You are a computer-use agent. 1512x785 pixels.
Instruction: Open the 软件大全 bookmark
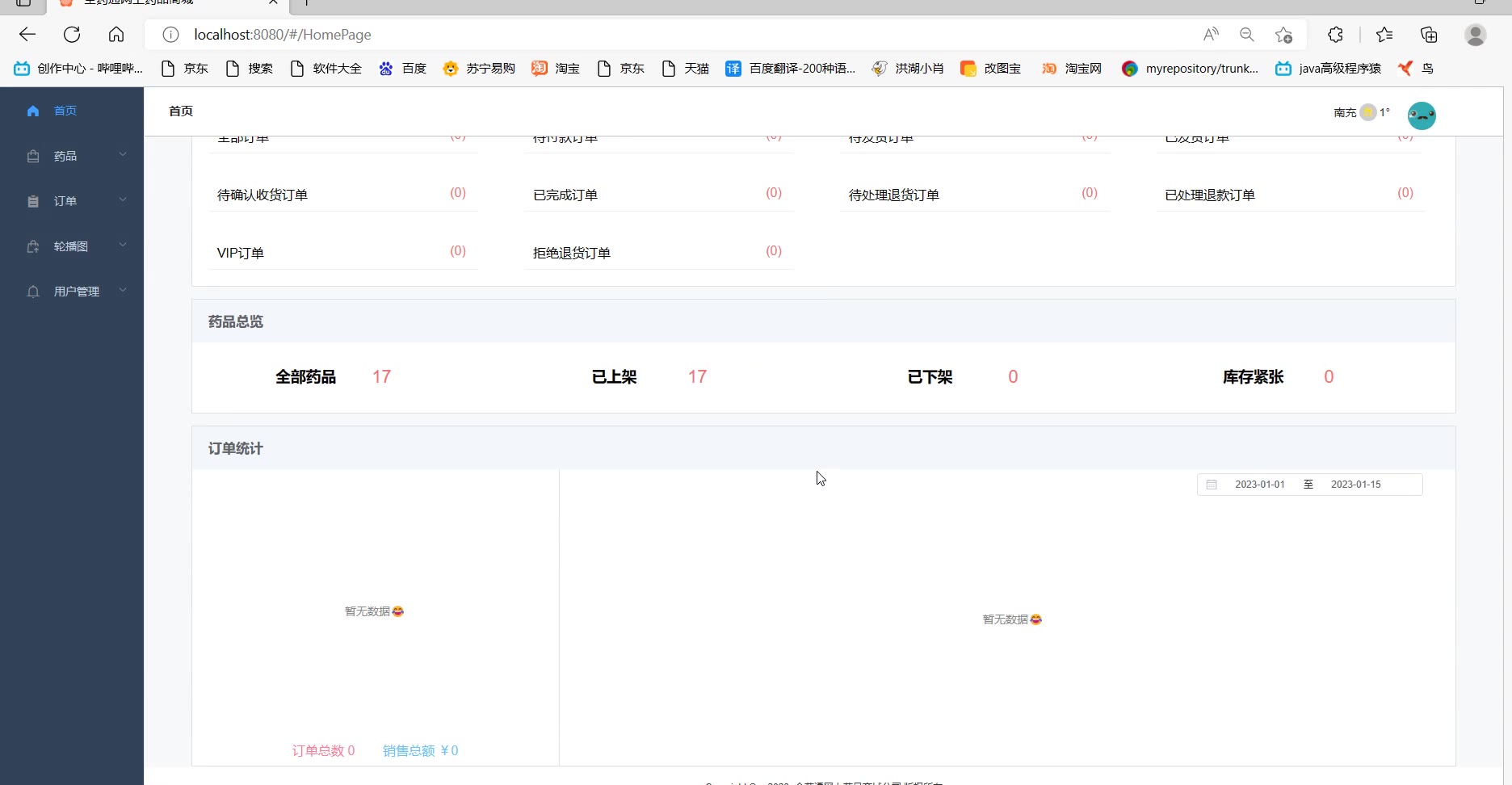click(325, 69)
